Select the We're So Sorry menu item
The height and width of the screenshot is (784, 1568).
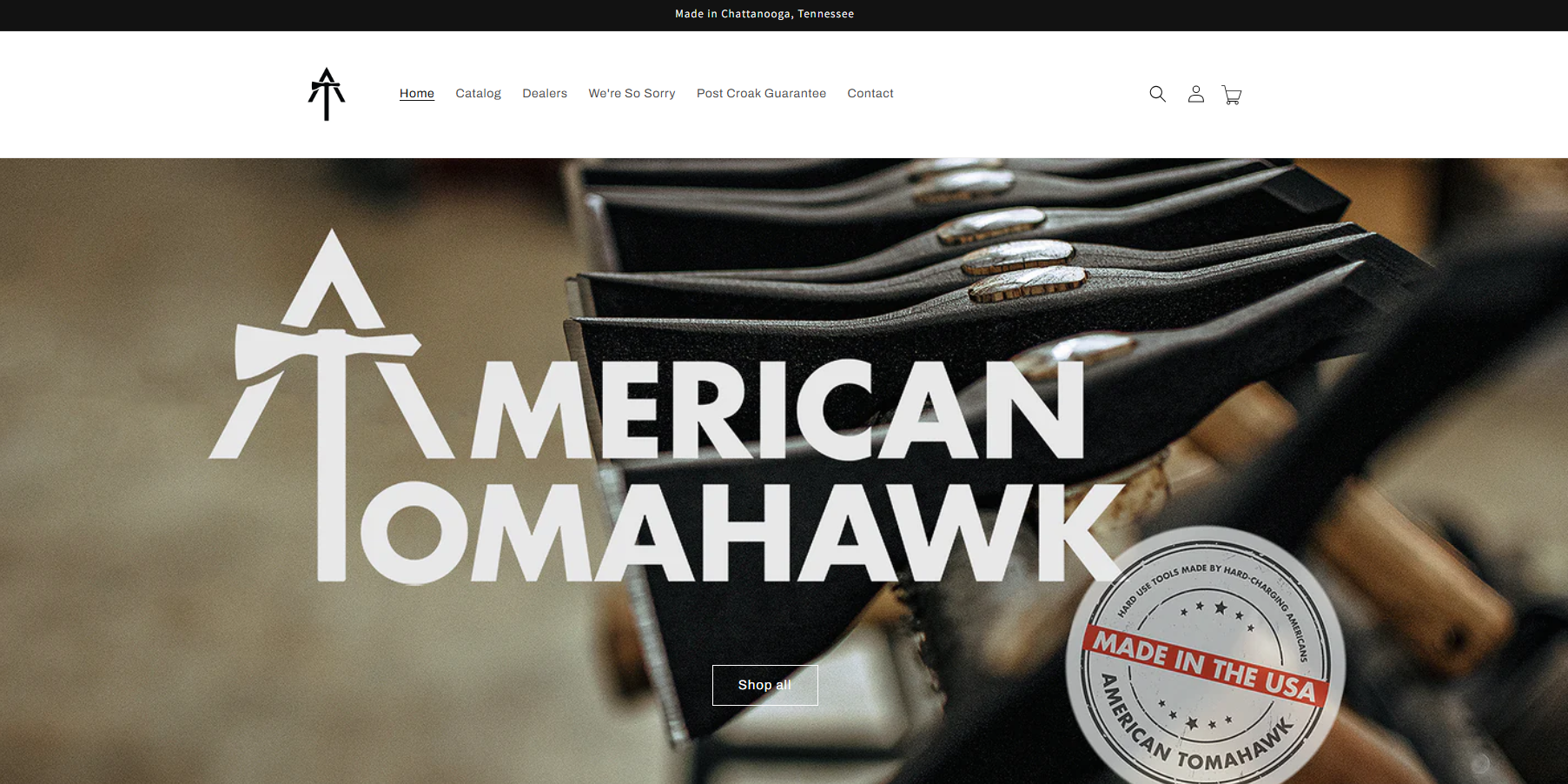click(x=632, y=93)
